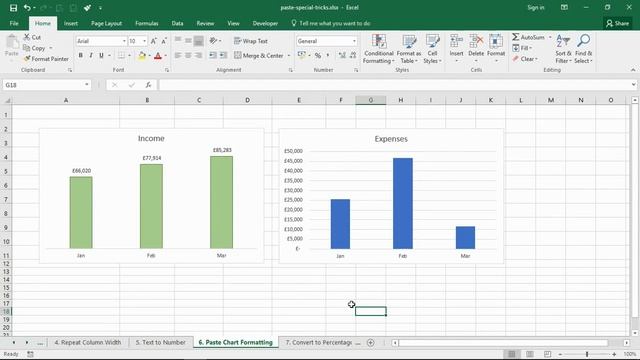Apply borders to the cell
This screenshot has height=360, width=640.
coord(121,56)
